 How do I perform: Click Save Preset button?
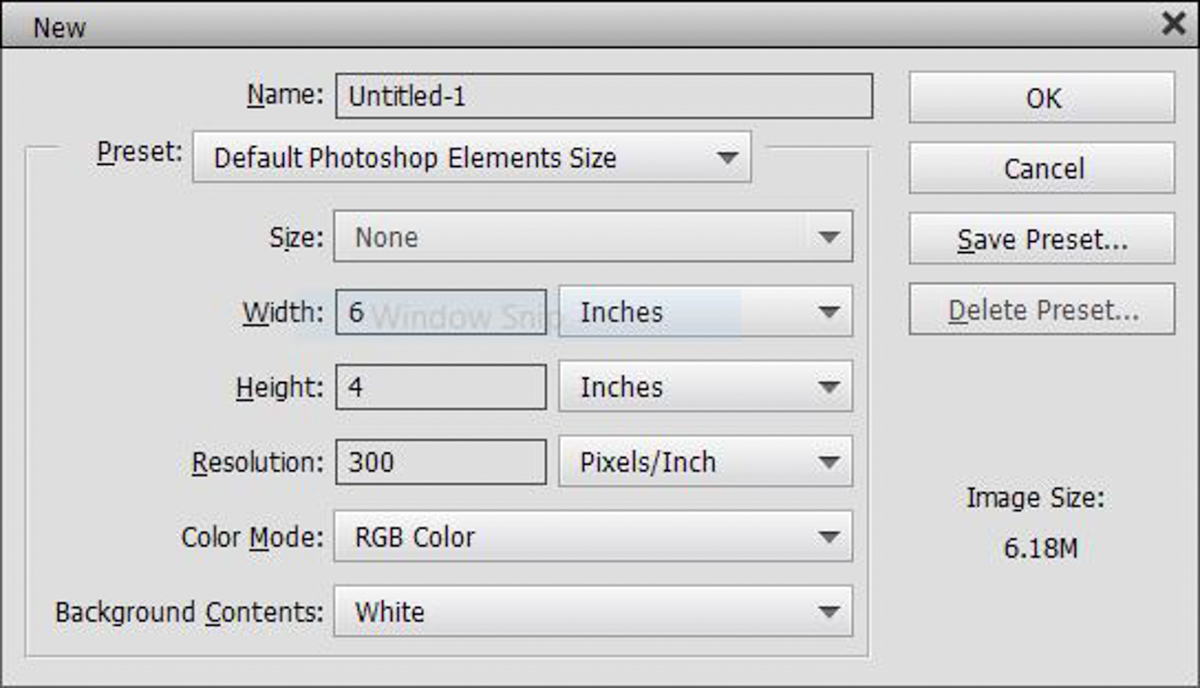click(x=1042, y=239)
